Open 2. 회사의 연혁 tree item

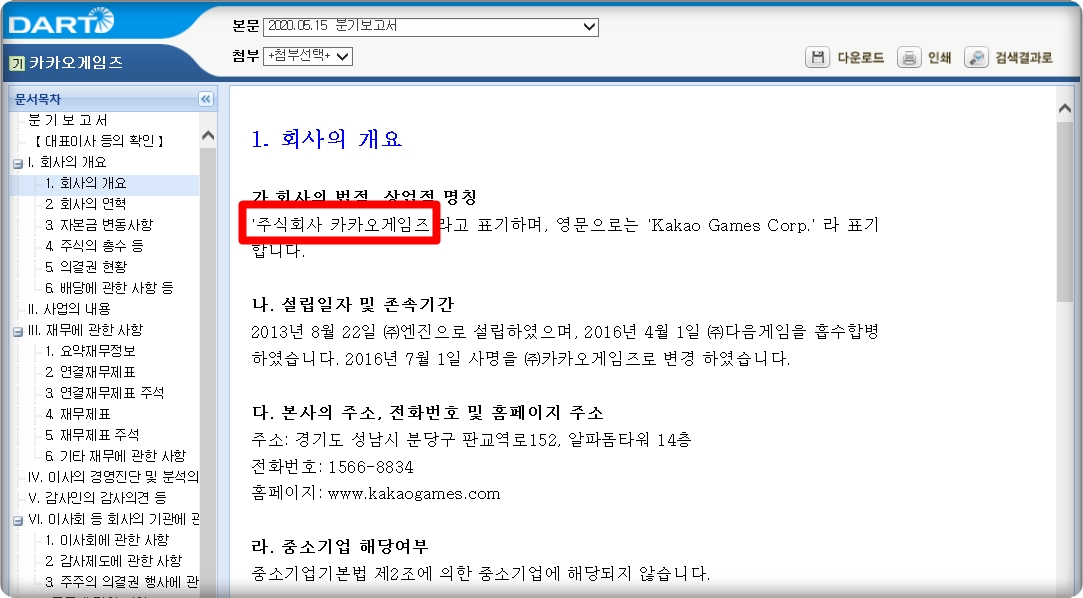click(86, 204)
